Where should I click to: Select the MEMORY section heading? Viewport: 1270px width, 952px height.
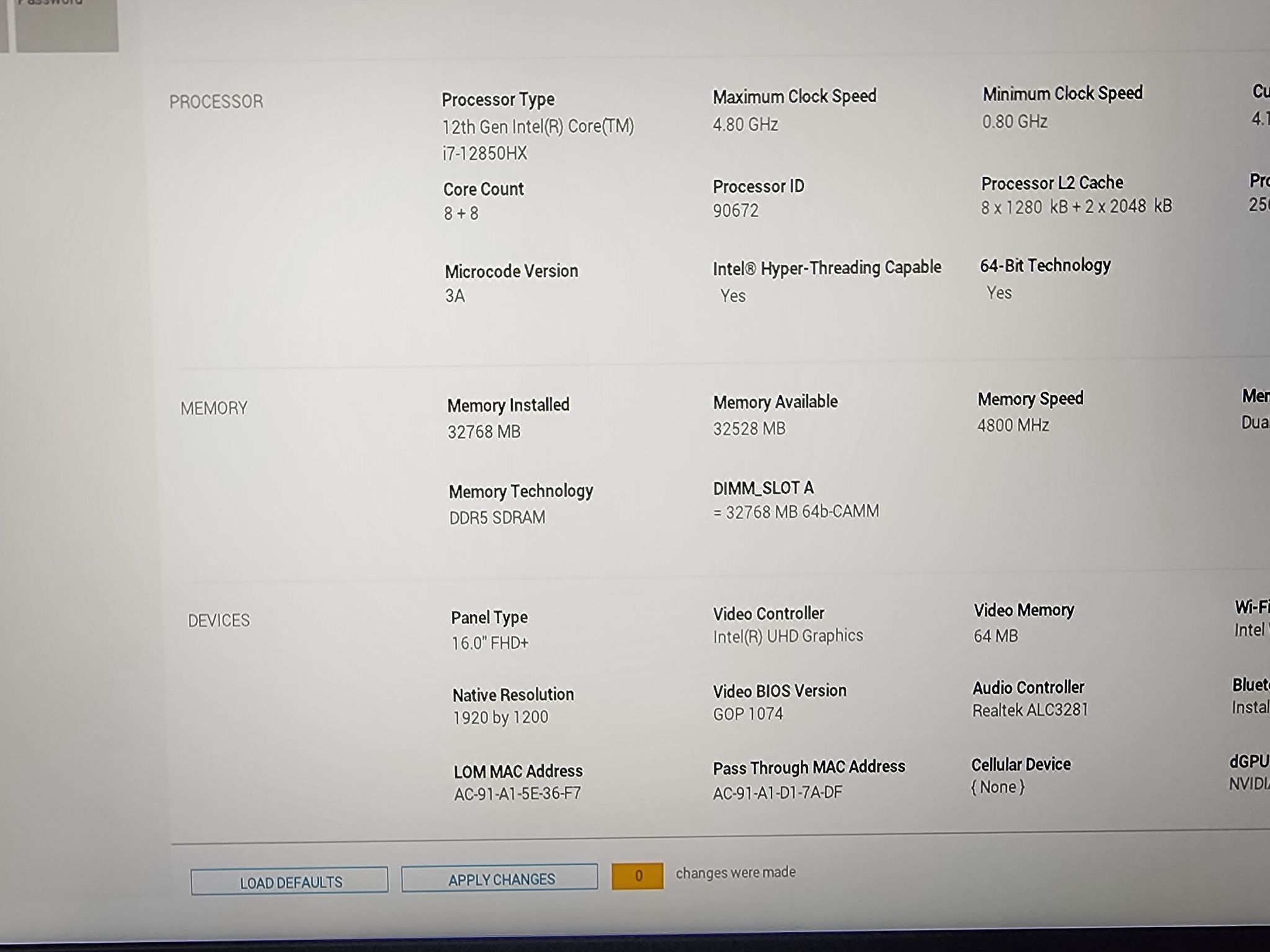pos(214,408)
